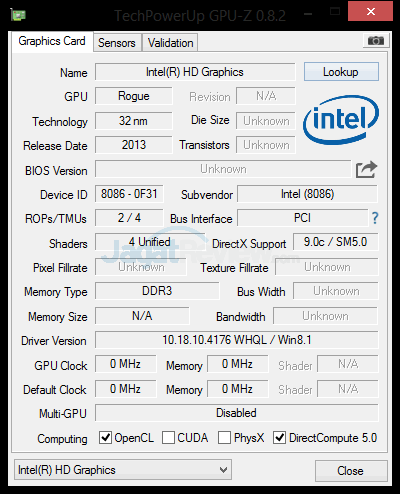This screenshot has height=494, width=400.
Task: Click the Memory clock field in Default Clock row
Action: tap(238, 389)
